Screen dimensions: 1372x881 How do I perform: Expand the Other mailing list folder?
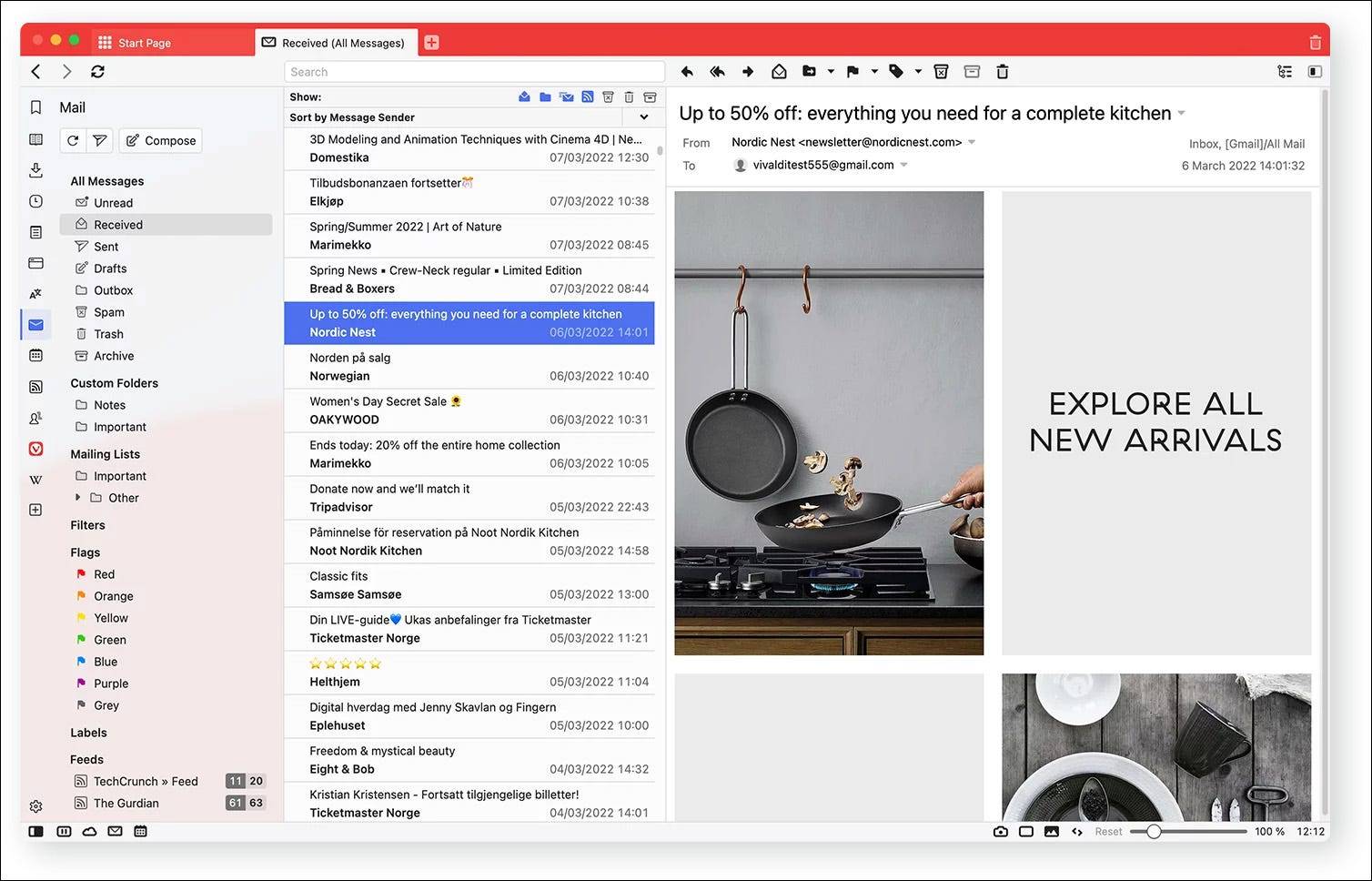pyautogui.click(x=77, y=498)
